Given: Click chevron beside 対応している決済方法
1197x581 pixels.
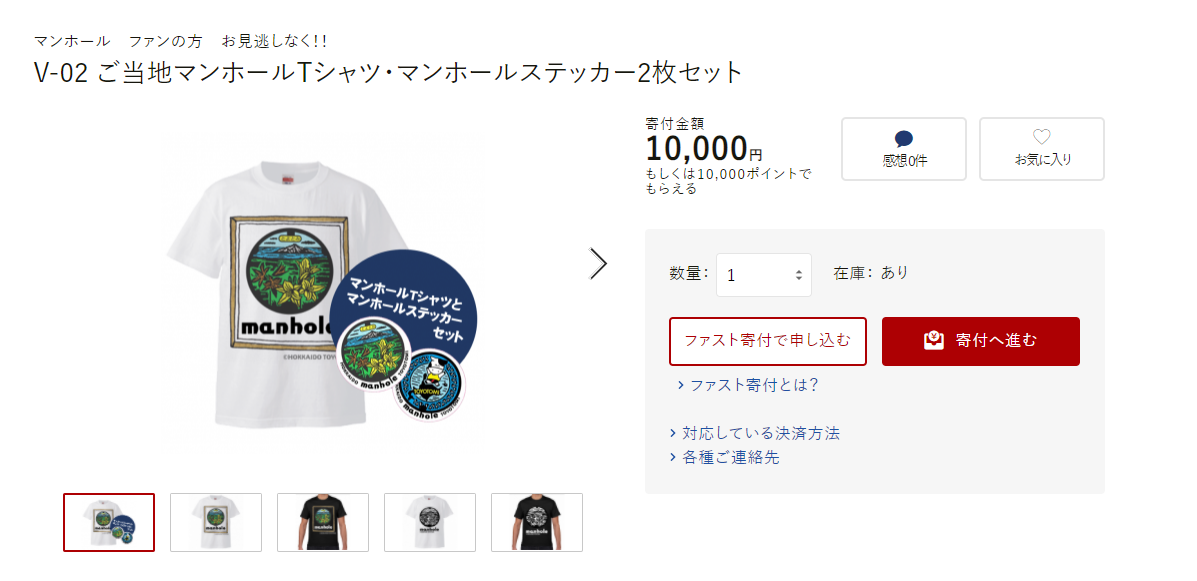Looking at the screenshot, I should pos(673,434).
